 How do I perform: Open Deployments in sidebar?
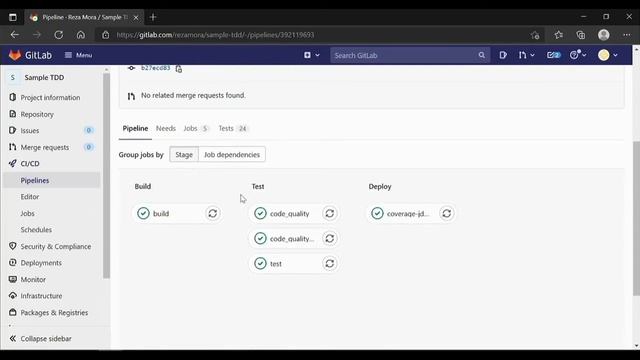(x=41, y=263)
